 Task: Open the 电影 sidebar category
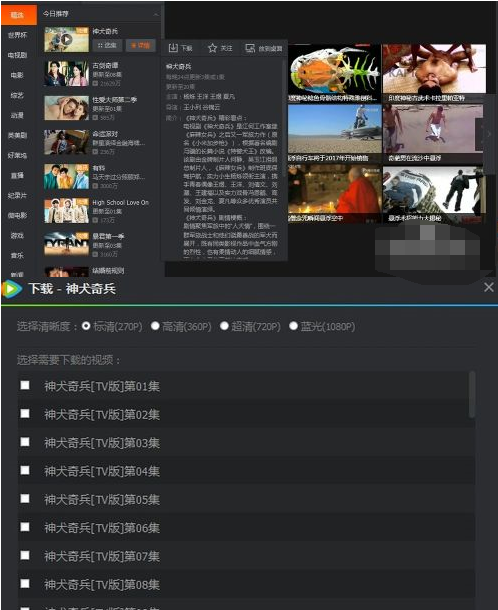18,75
